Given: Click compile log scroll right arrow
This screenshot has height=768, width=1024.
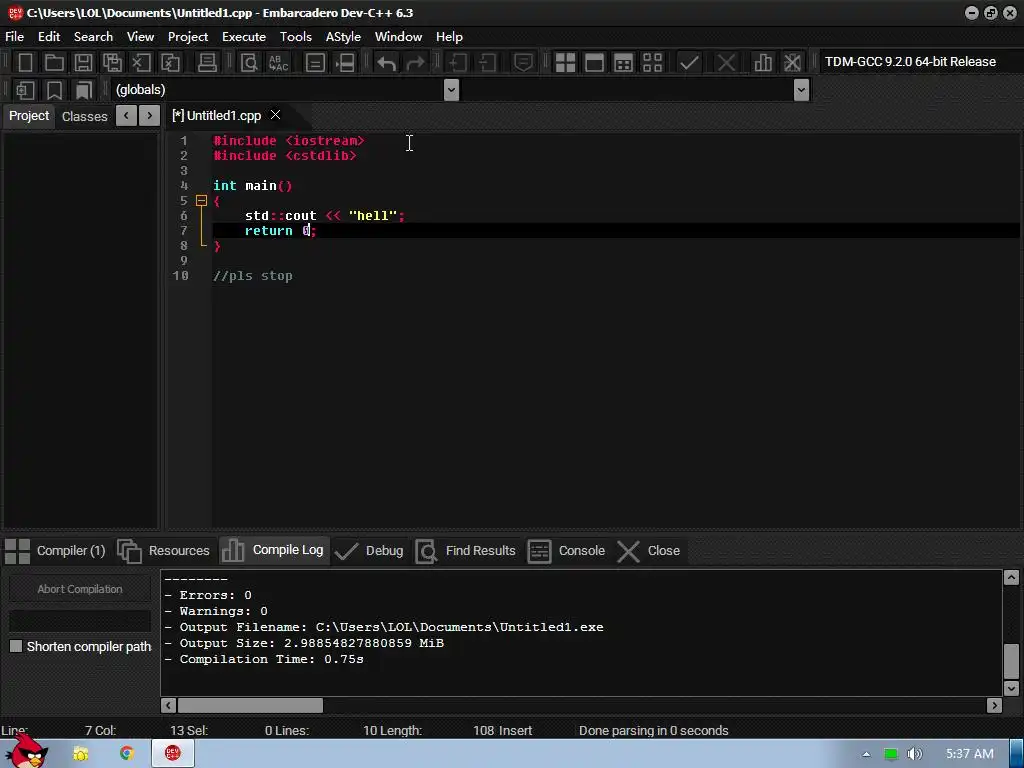Looking at the screenshot, I should pyautogui.click(x=994, y=705).
